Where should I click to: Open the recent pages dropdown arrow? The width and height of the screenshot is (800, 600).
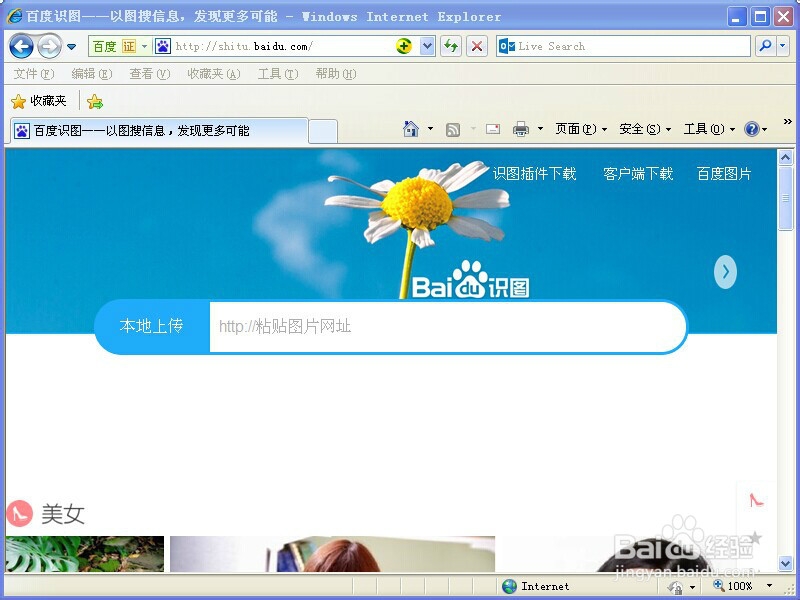pyautogui.click(x=71, y=47)
